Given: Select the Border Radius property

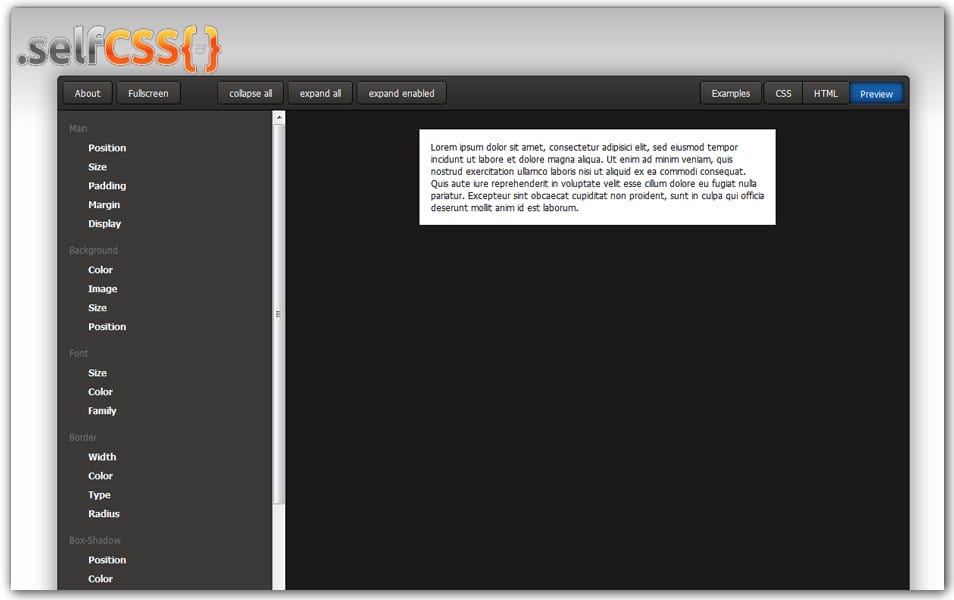Looking at the screenshot, I should [x=105, y=513].
